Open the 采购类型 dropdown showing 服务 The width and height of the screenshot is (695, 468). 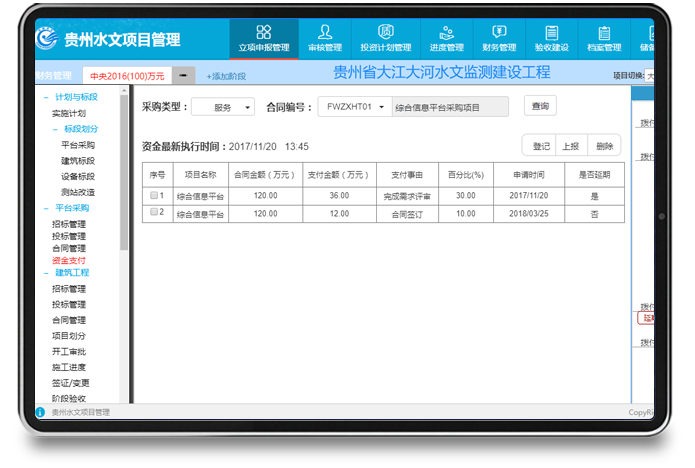point(222,107)
